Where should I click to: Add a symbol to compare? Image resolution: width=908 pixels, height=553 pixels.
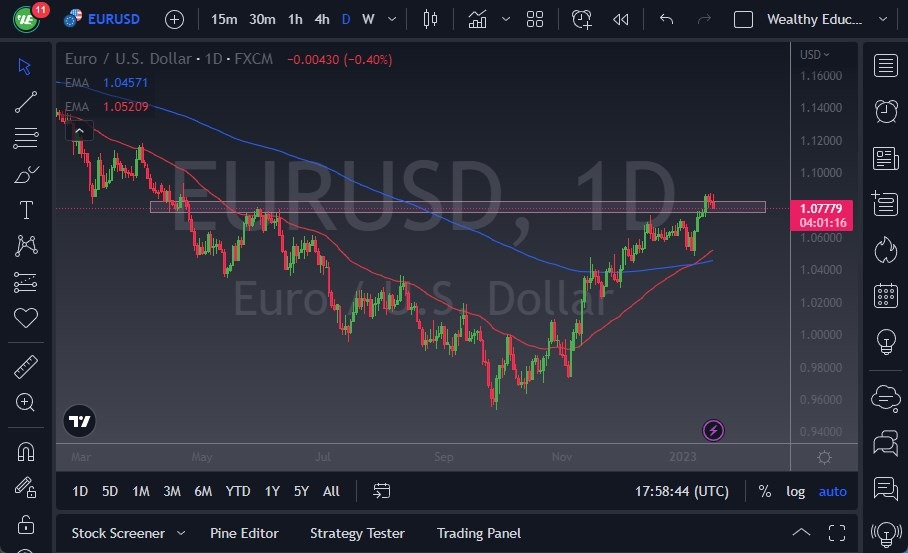(174, 20)
